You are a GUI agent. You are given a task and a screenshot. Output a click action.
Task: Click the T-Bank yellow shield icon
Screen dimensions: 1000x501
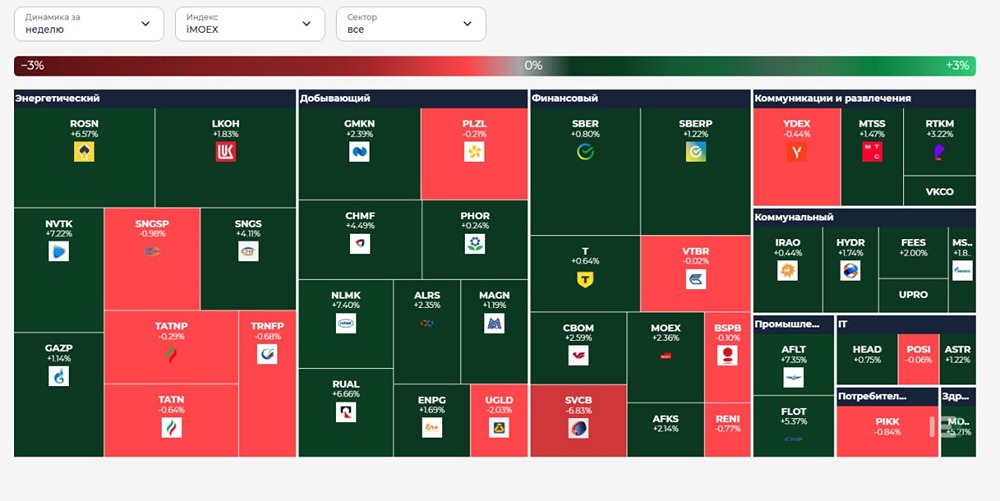click(x=585, y=279)
